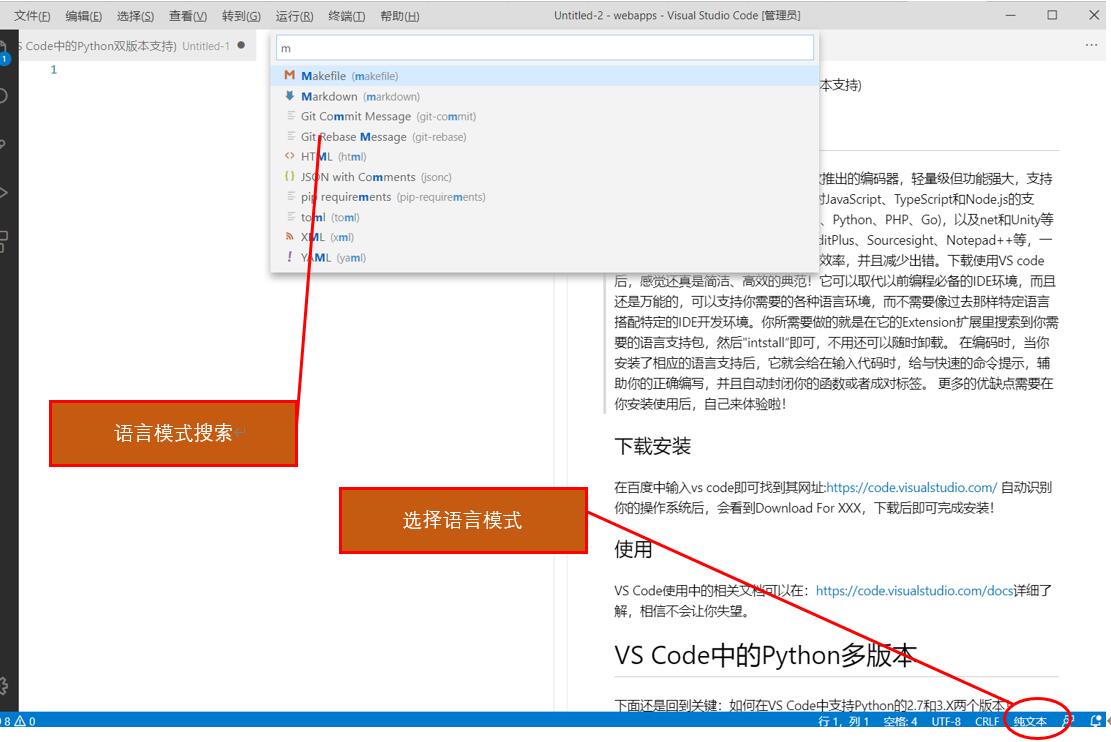Open the Run and Debug view

coord(4,193)
